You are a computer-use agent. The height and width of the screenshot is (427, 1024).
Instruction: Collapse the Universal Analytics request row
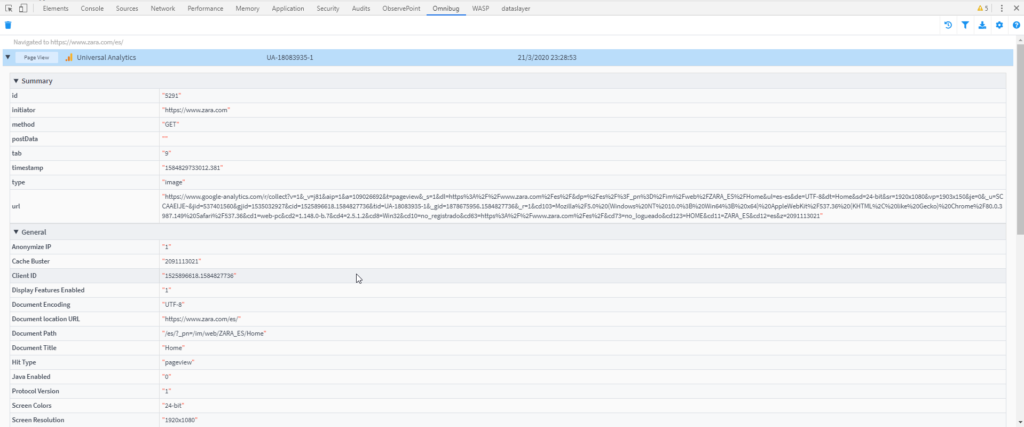8,57
